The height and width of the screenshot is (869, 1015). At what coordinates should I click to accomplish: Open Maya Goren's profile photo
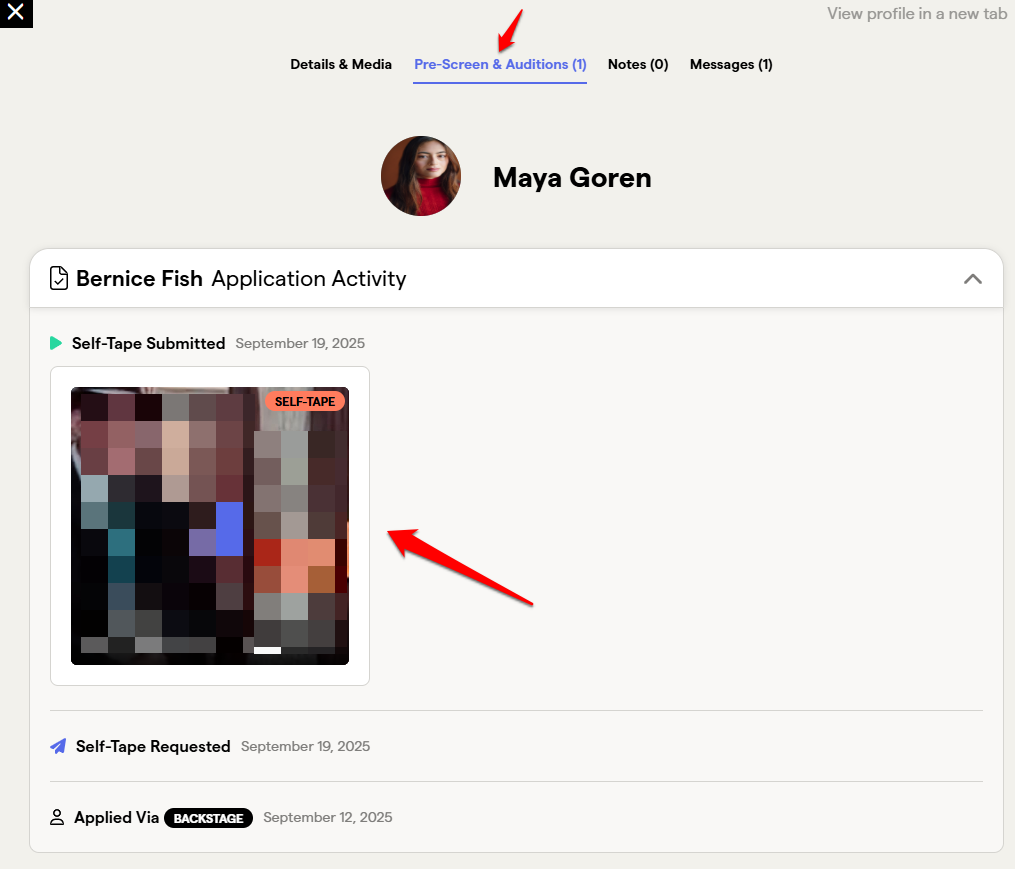(x=421, y=176)
